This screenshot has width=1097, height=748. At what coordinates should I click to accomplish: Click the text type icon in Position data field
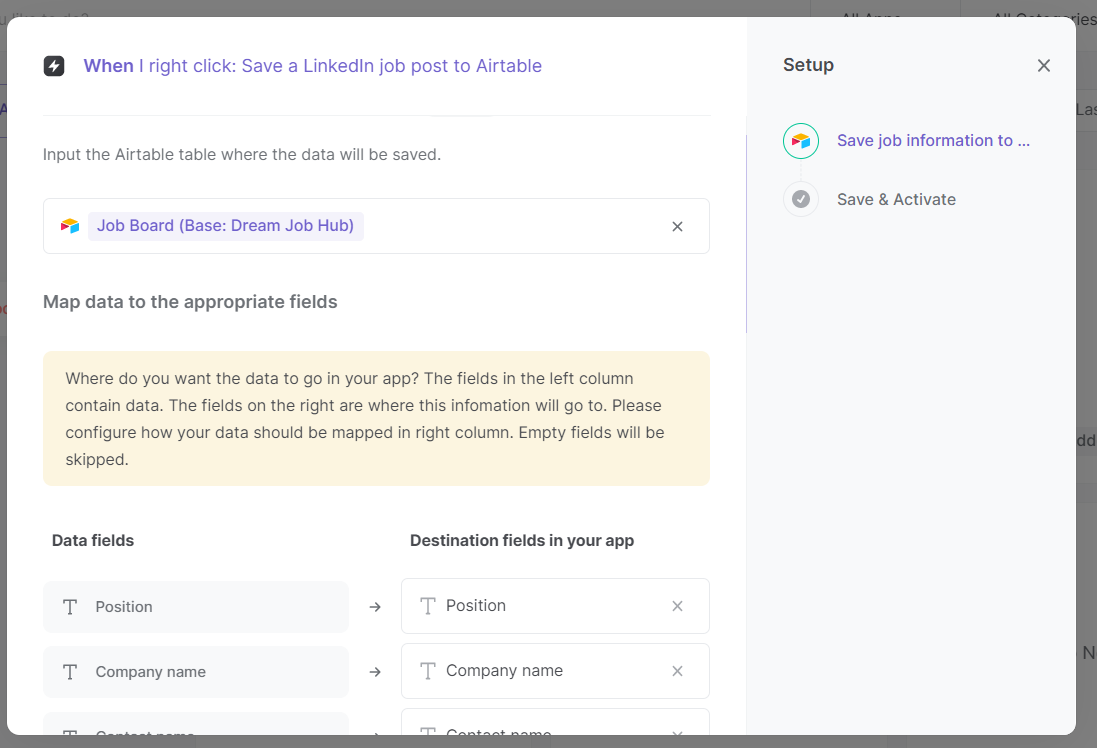(x=70, y=607)
